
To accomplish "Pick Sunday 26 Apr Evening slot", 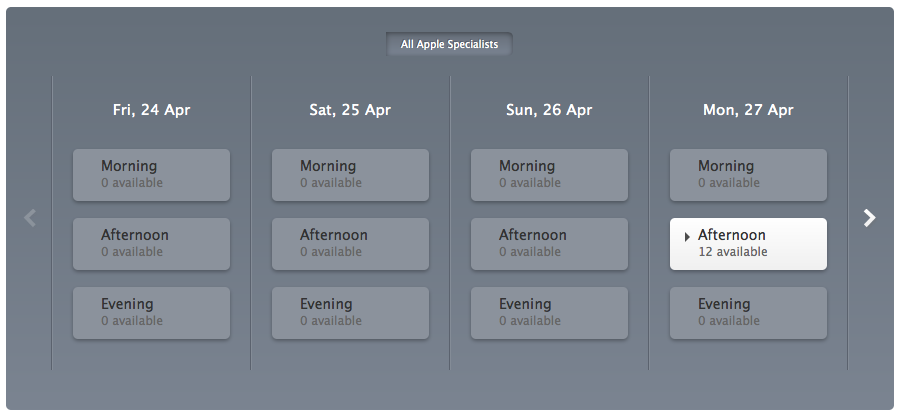I will pos(549,313).
